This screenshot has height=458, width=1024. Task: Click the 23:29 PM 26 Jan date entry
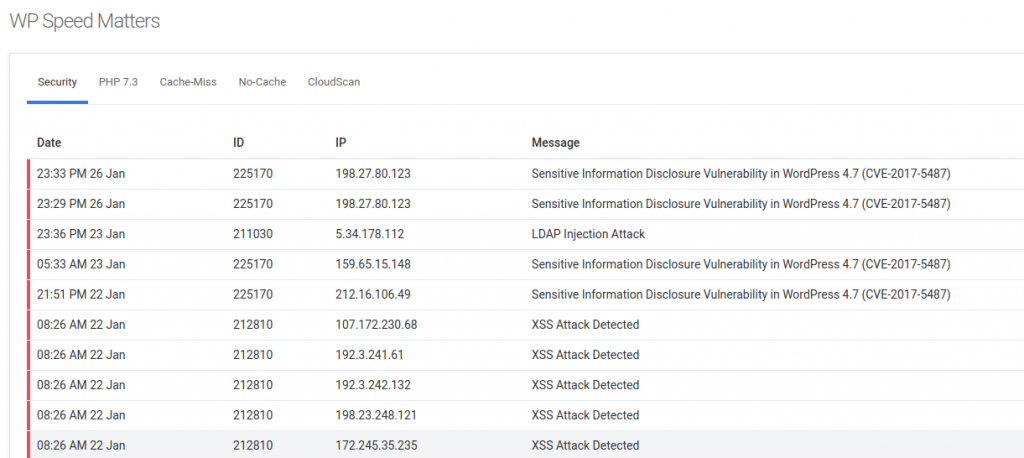click(x=81, y=204)
